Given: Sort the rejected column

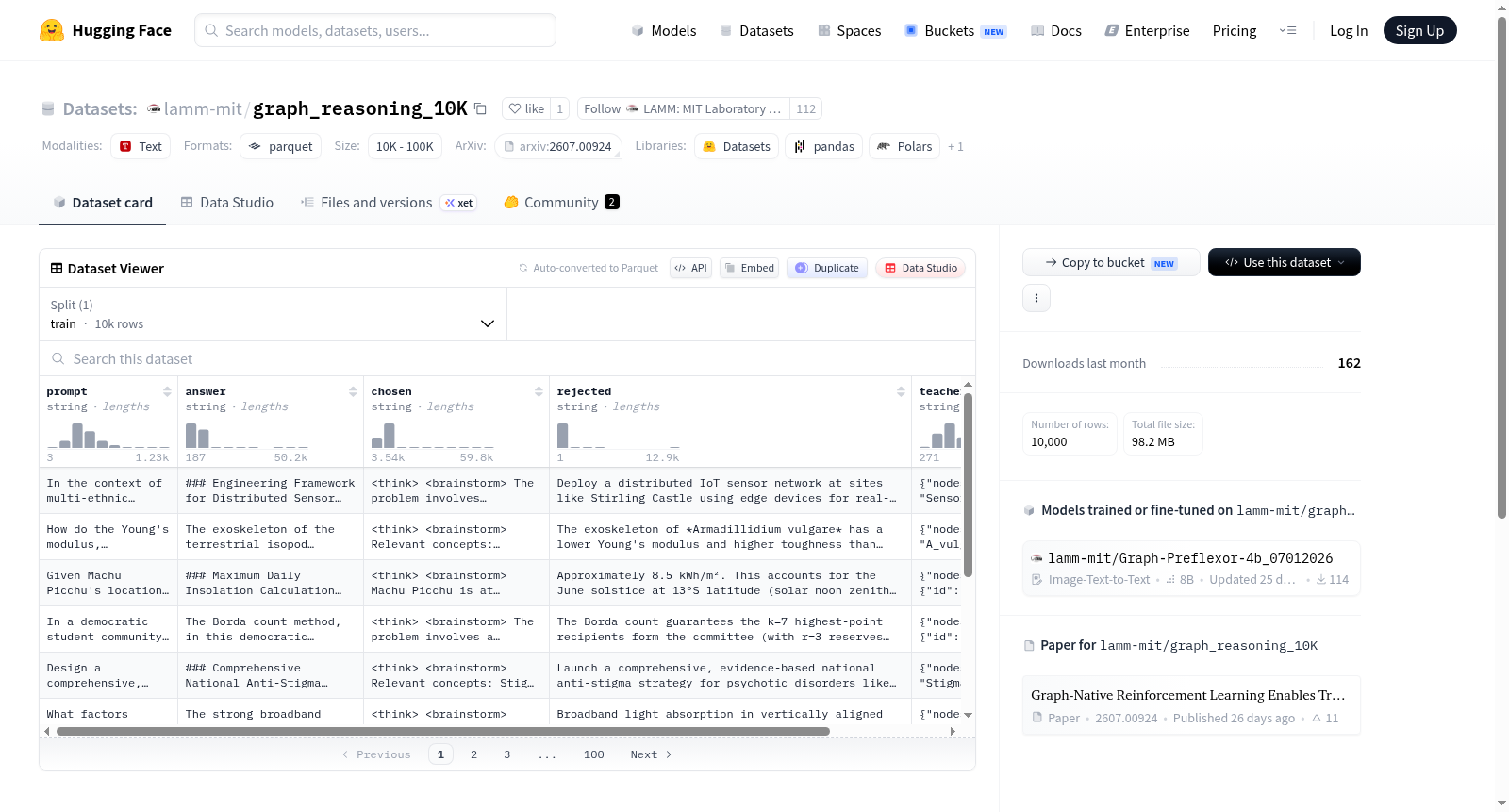Looking at the screenshot, I should 901,391.
